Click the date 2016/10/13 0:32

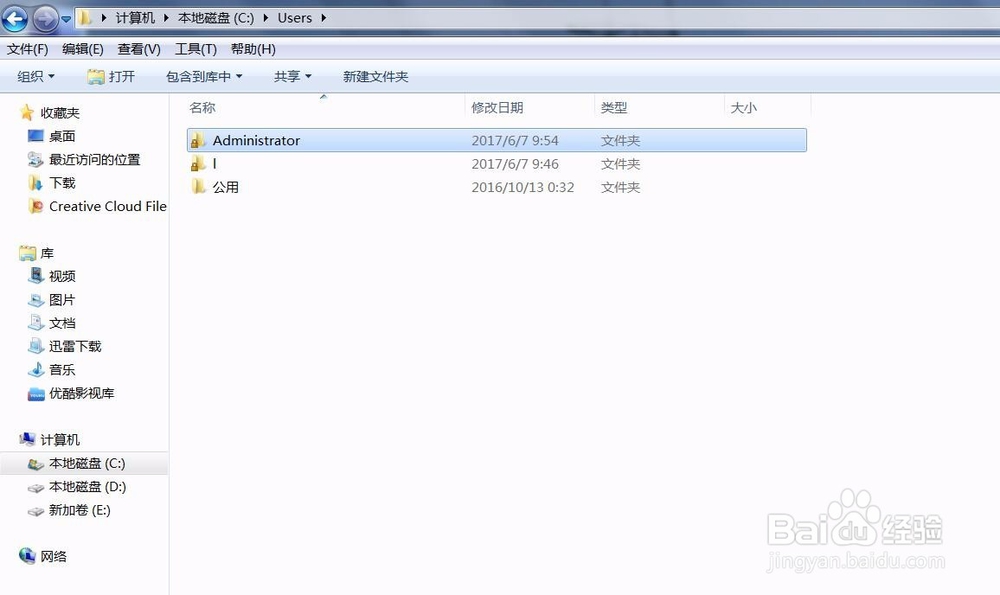click(523, 187)
